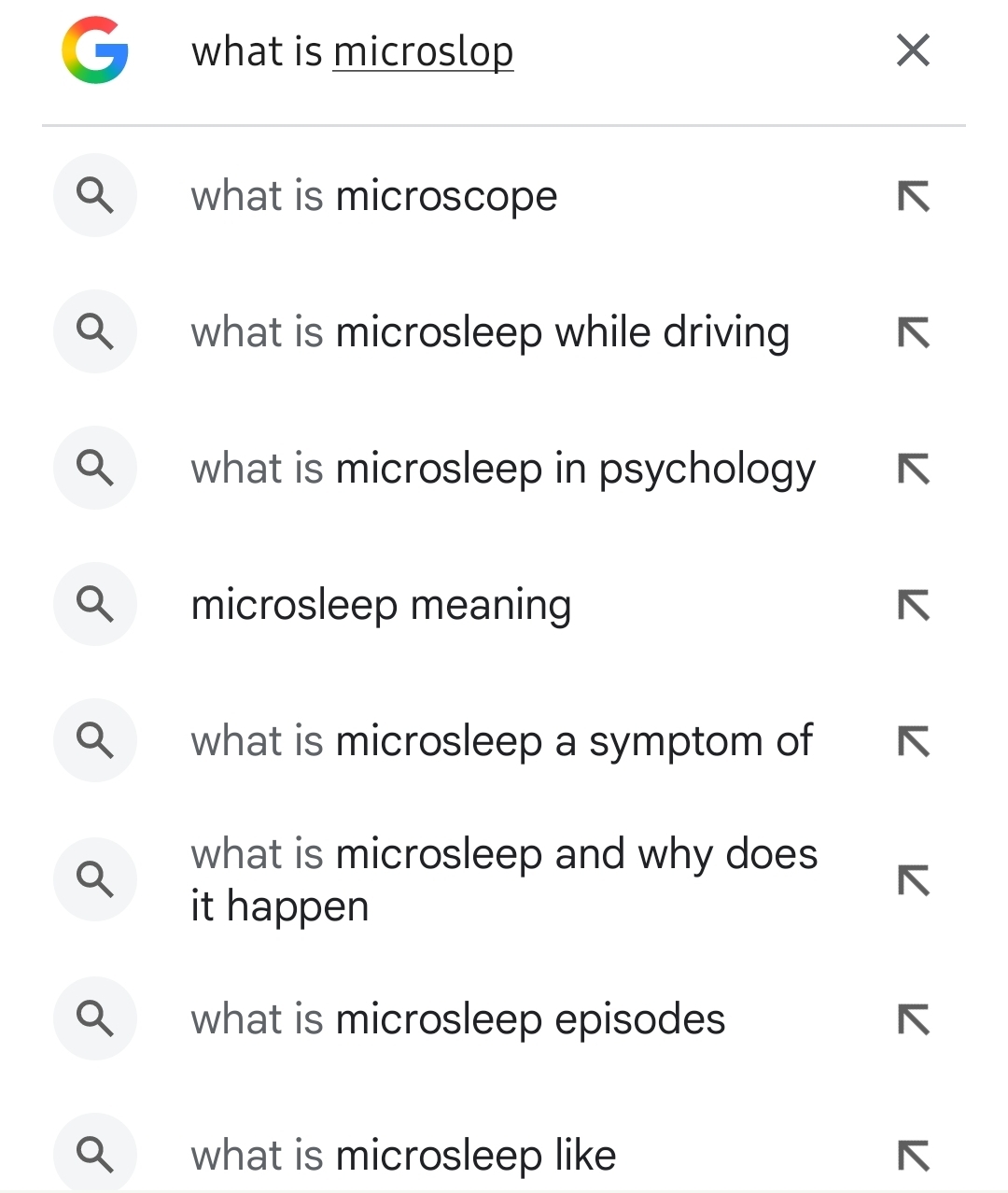Choose 'microsleep and why does it happen'
Screen dimensions: 1008x1193
coord(503,879)
